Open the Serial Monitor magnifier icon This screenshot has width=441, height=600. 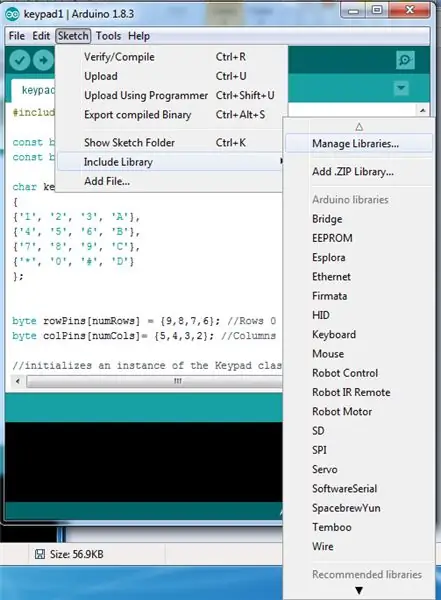(x=405, y=60)
